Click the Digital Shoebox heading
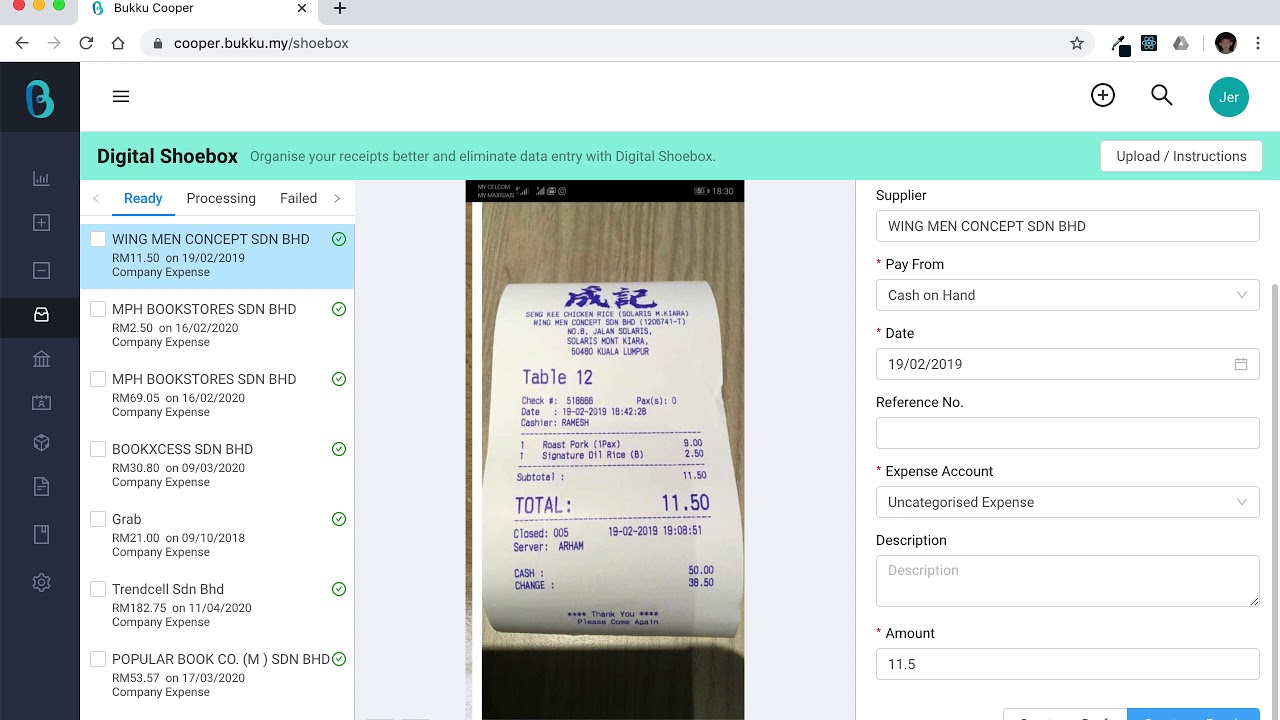The height and width of the screenshot is (720, 1280). tap(167, 156)
